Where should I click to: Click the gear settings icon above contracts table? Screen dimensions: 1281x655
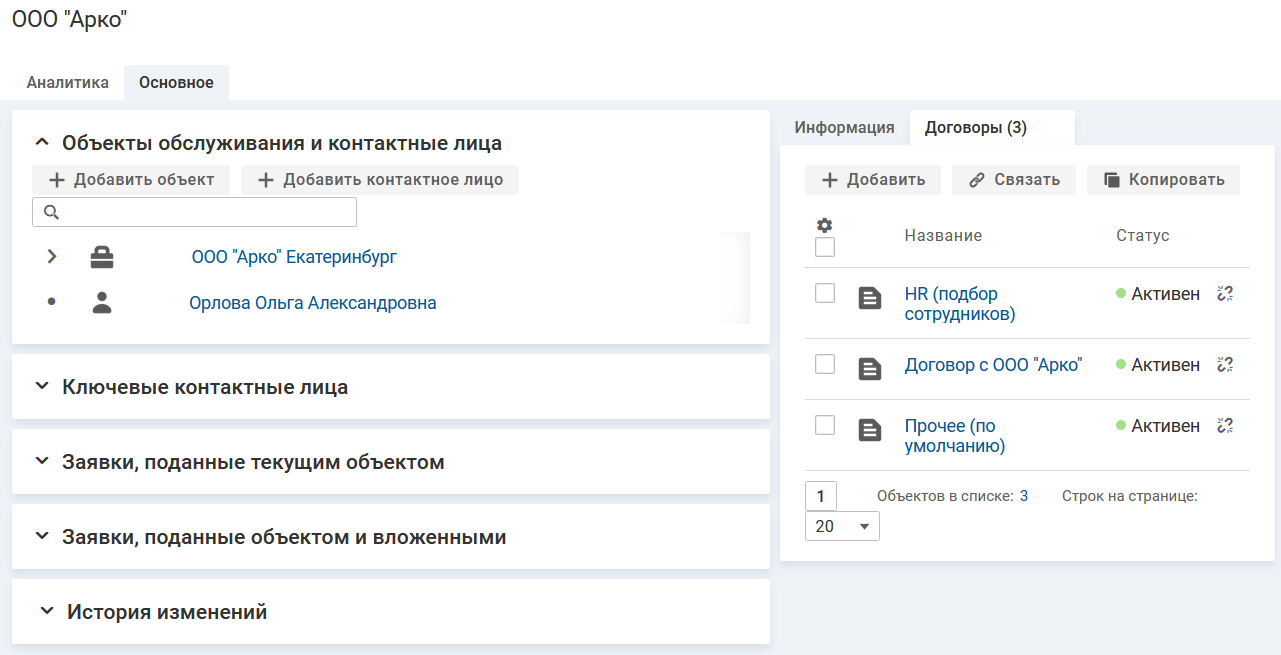click(x=825, y=226)
